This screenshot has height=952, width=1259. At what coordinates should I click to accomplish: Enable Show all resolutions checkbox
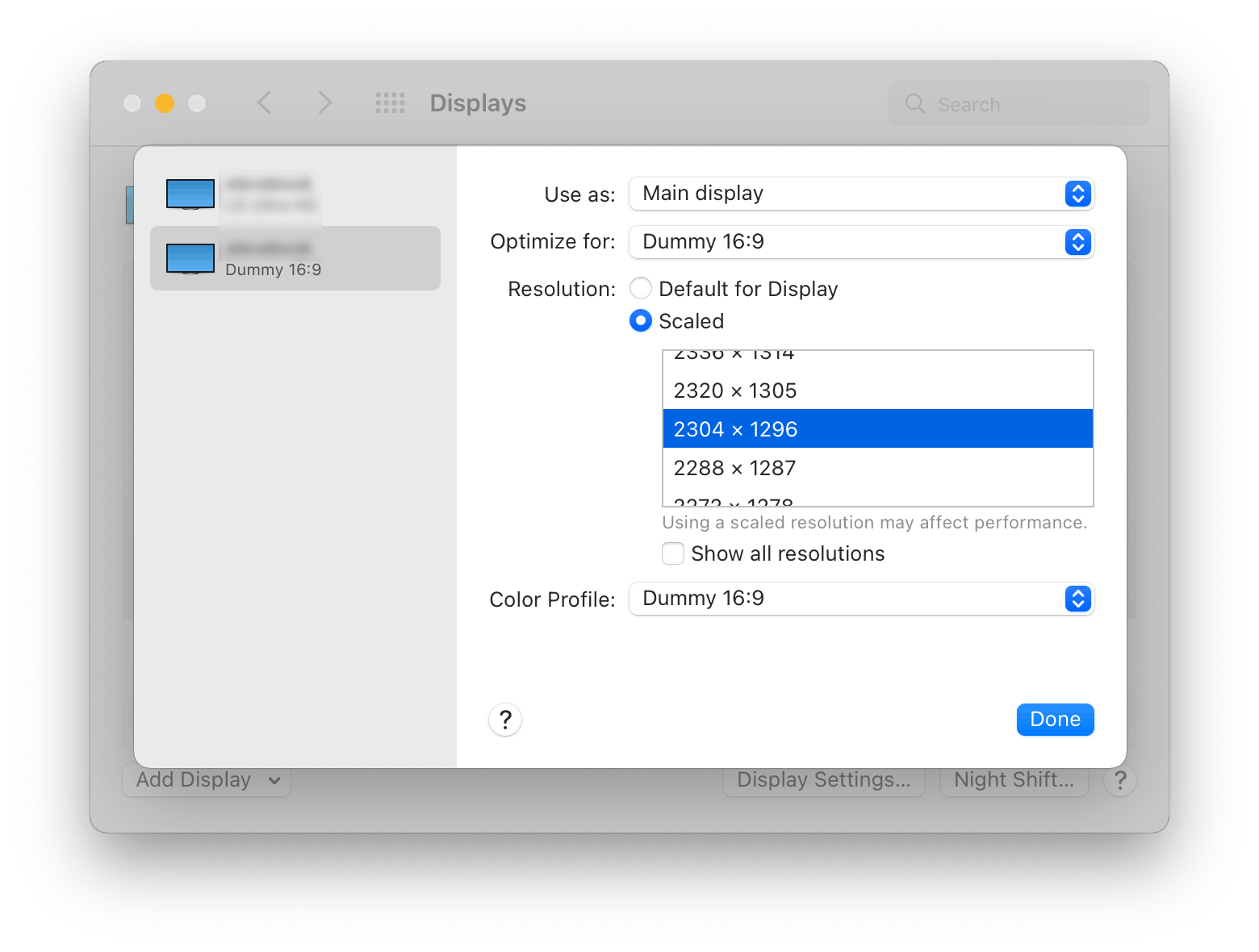point(673,553)
